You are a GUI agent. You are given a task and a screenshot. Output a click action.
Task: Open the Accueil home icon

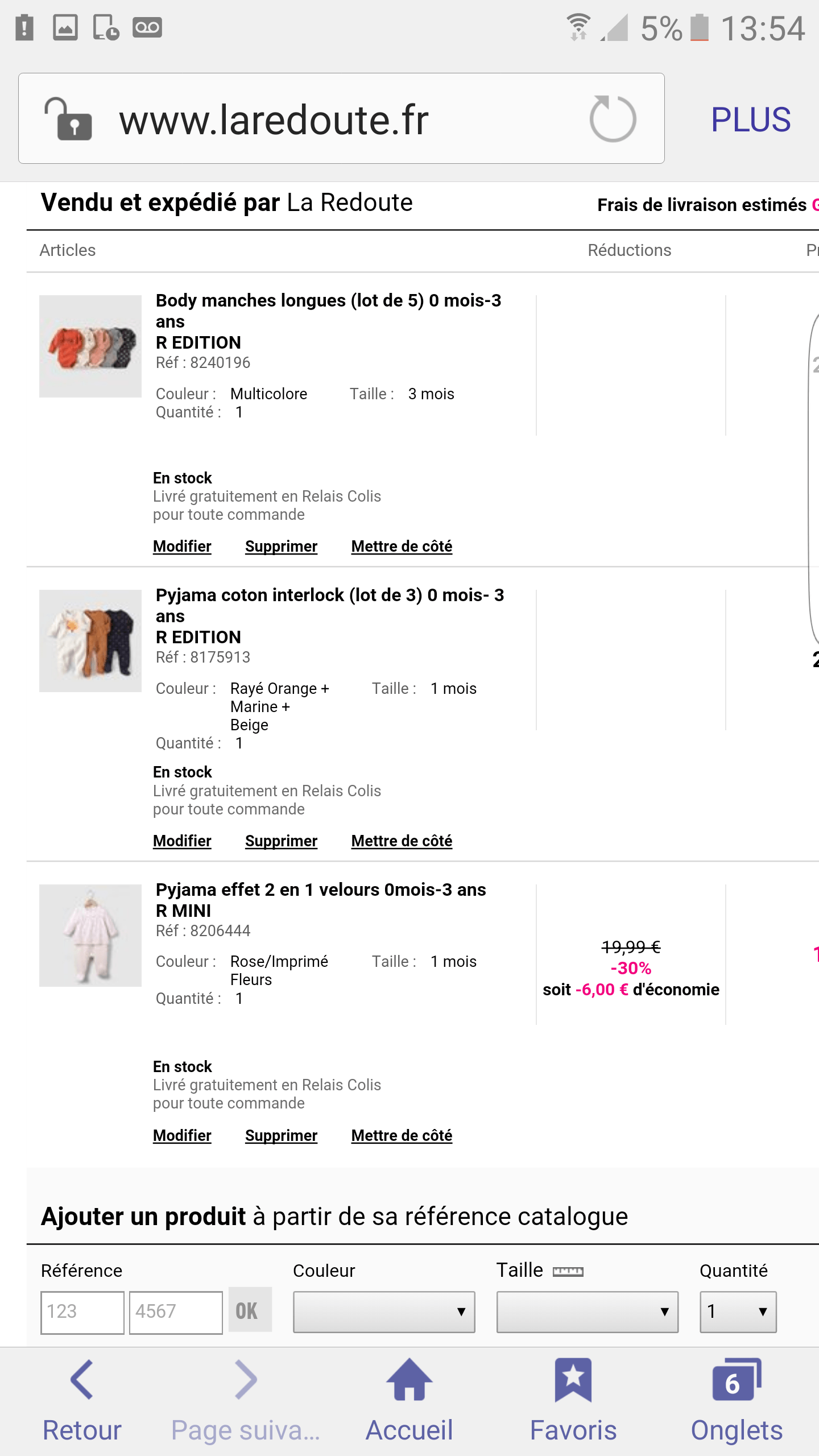409,1380
